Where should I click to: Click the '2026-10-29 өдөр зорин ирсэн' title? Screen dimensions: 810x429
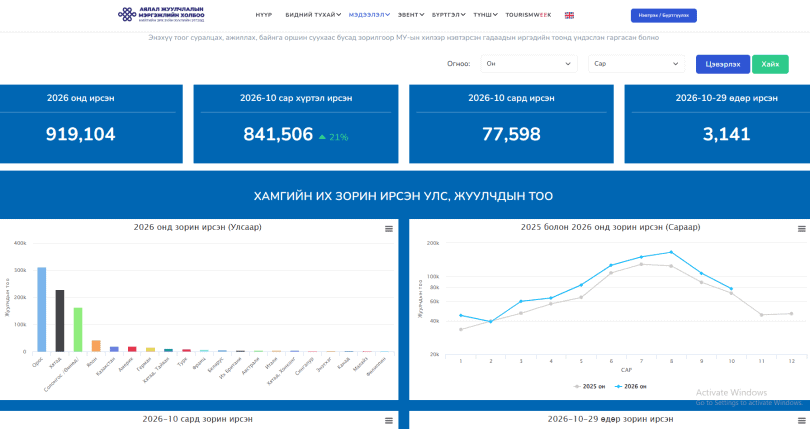click(610, 419)
